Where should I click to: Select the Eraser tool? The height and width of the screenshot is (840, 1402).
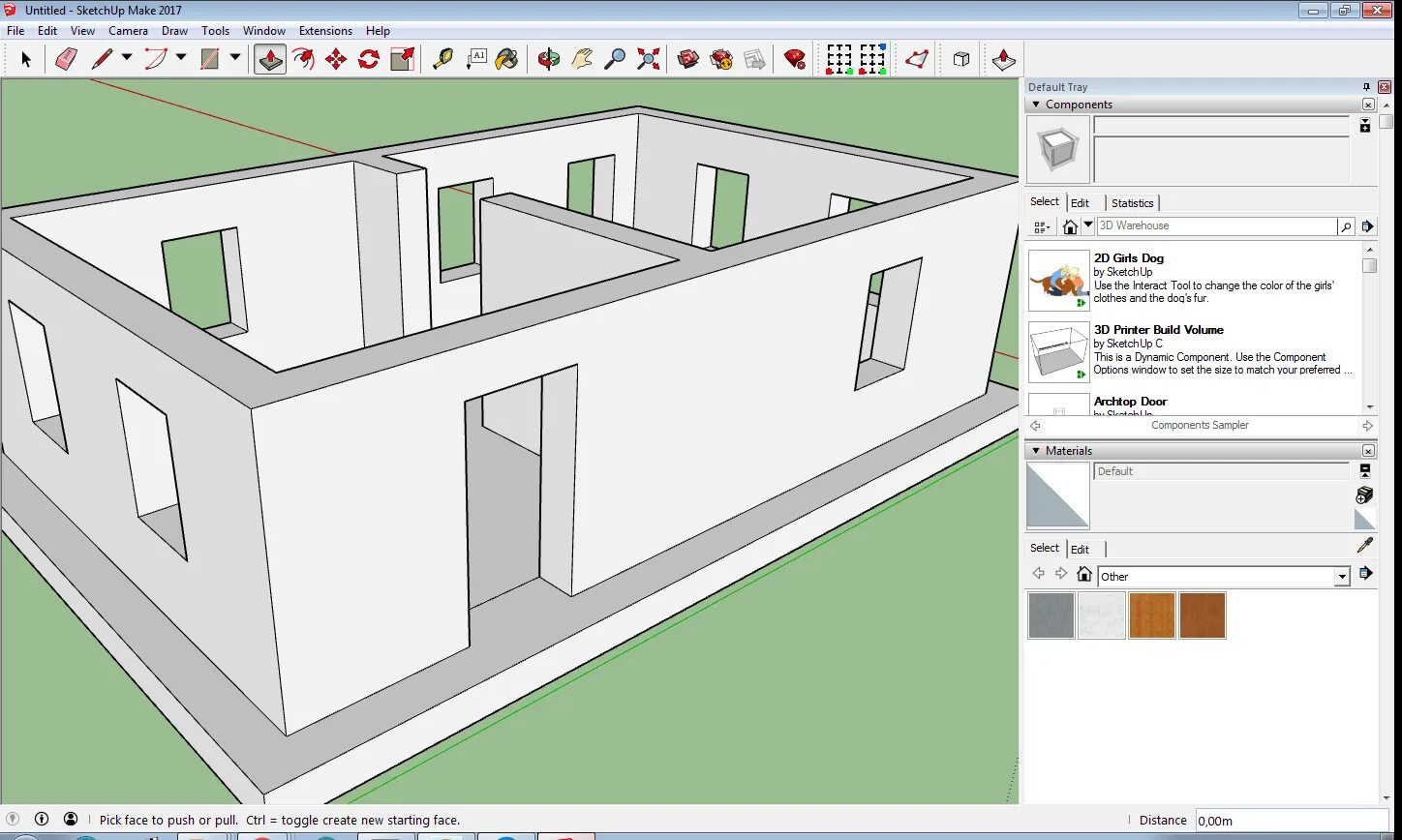[x=63, y=59]
